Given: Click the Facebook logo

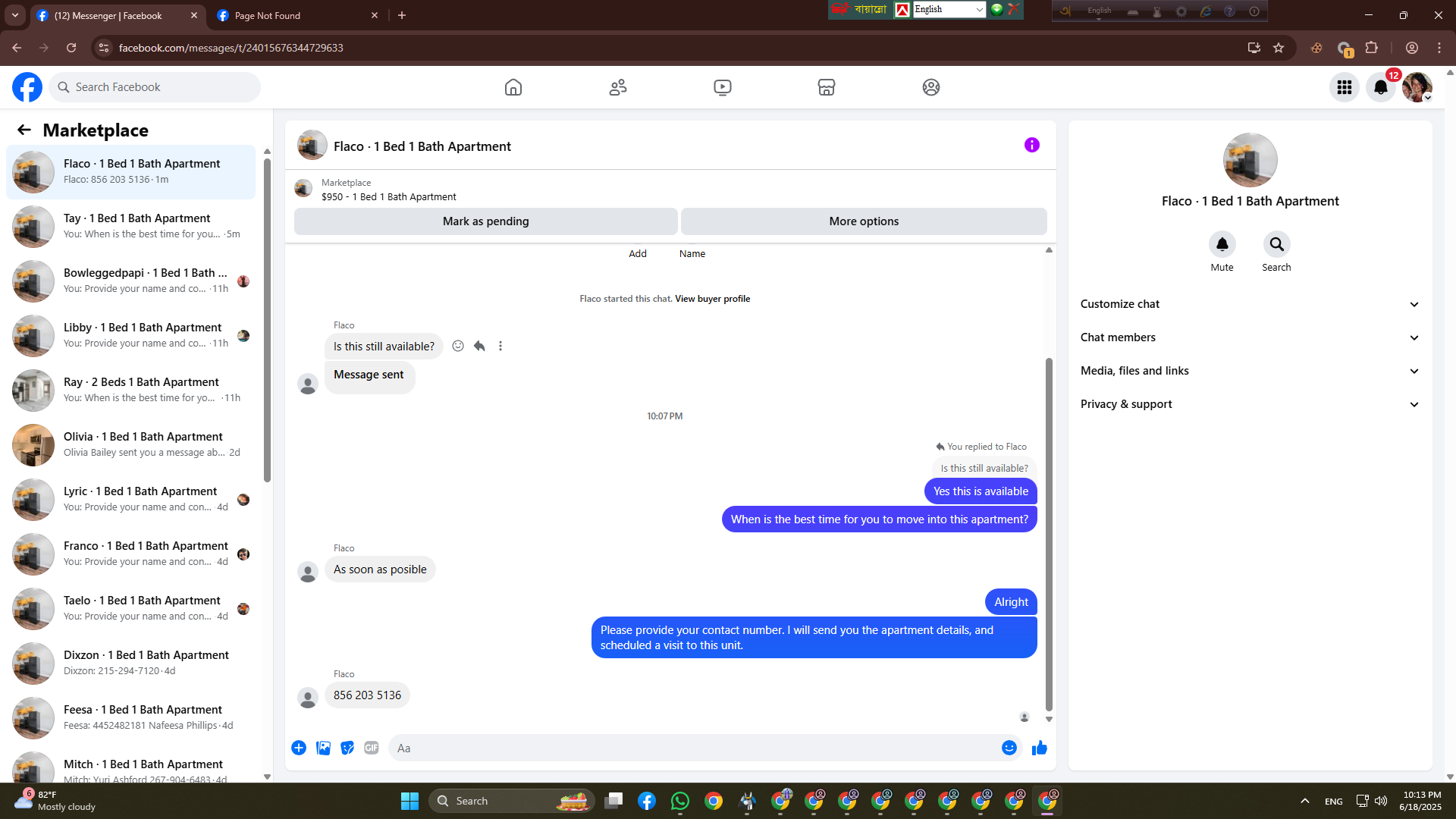Looking at the screenshot, I should pos(27,87).
